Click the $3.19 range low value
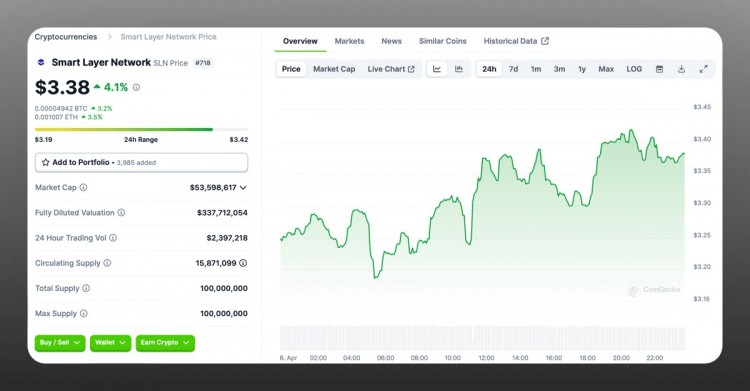The image size is (750, 391). (44, 140)
